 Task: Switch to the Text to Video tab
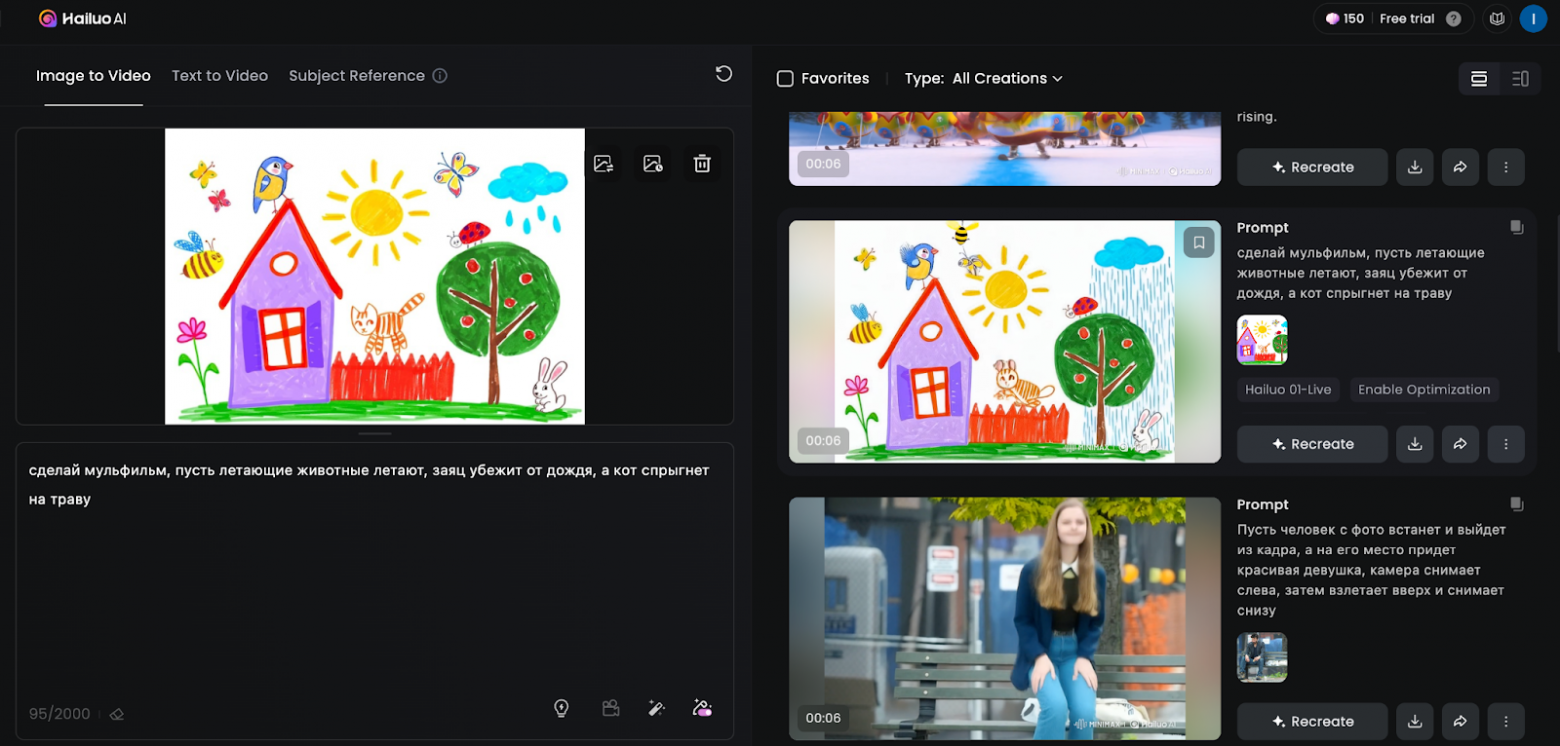pos(220,76)
